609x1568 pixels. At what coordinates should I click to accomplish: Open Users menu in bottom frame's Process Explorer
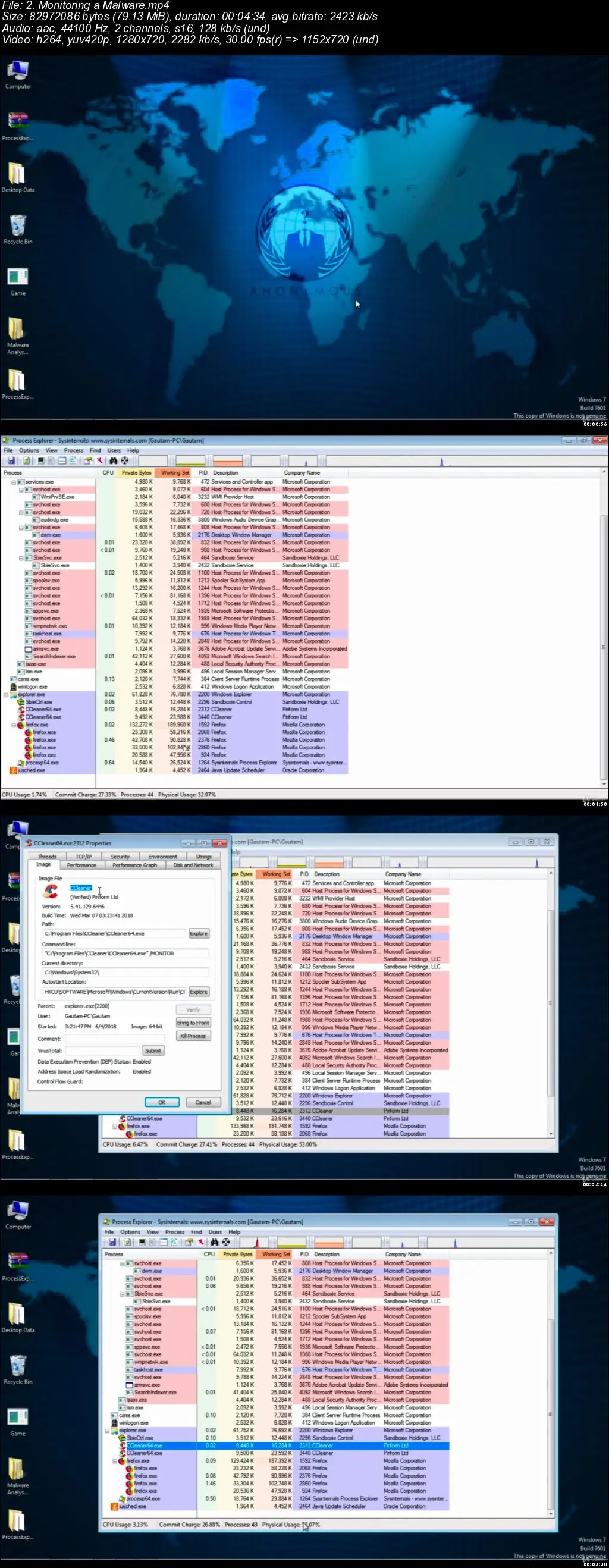point(215,1232)
